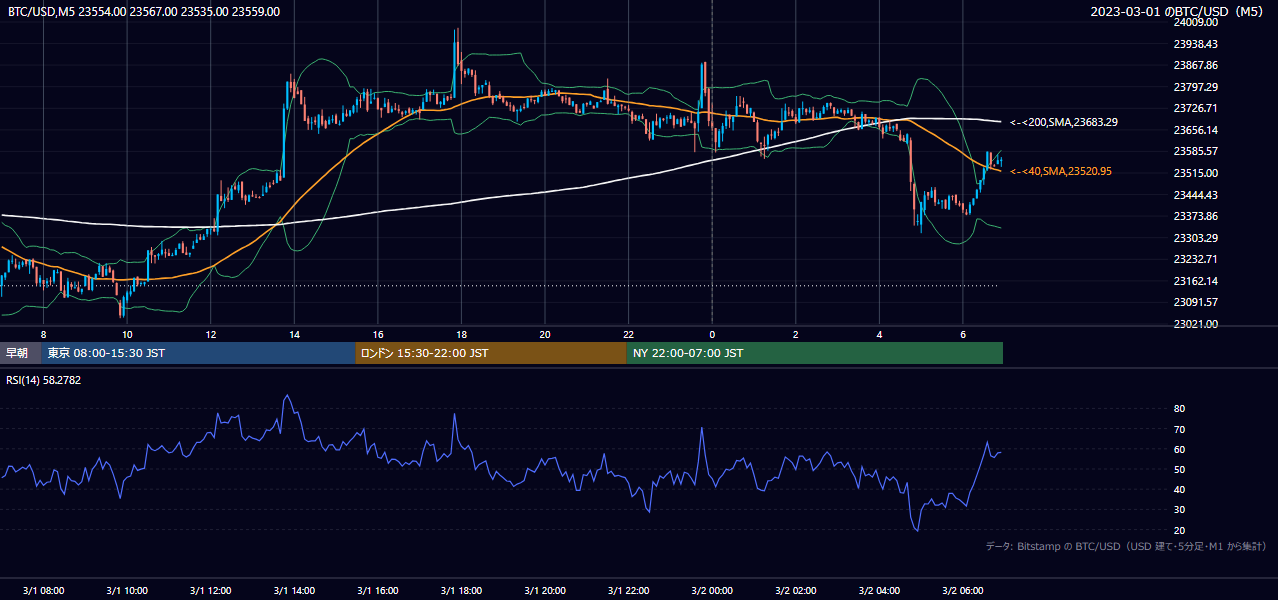Click the time label 3/1 22:00

point(628,590)
